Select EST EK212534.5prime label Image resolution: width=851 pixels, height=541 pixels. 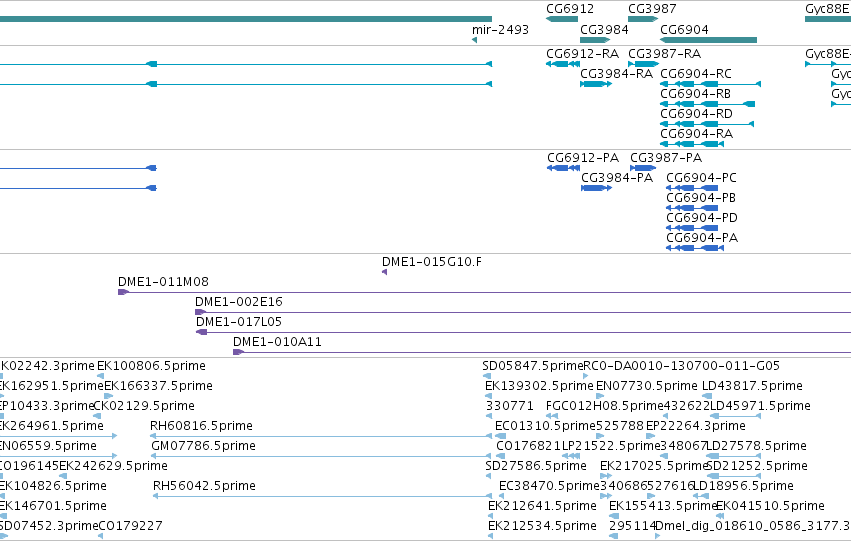(542, 526)
